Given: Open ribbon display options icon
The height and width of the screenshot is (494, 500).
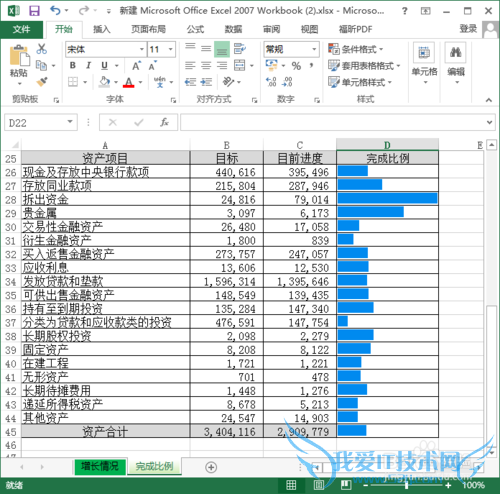Looking at the screenshot, I should tap(425, 11).
